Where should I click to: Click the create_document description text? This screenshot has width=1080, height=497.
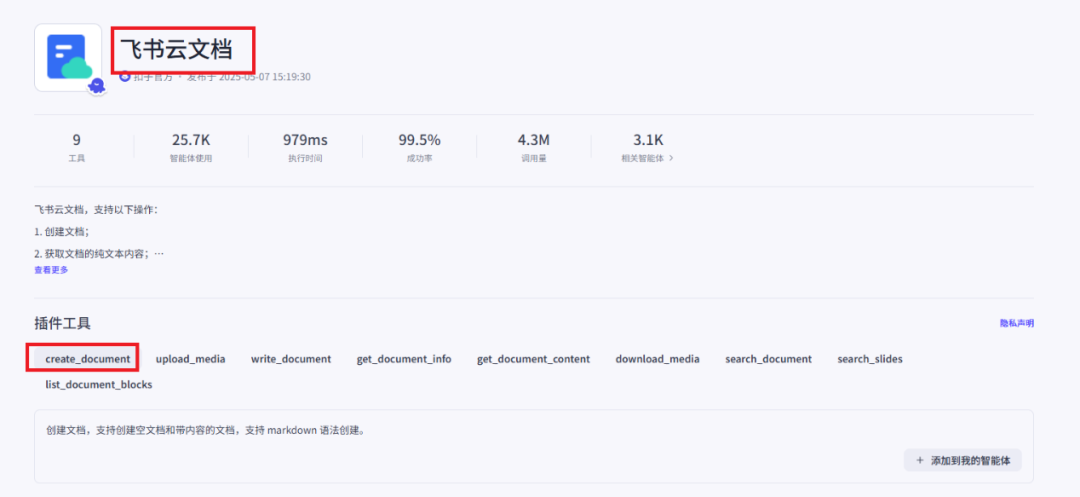205,430
